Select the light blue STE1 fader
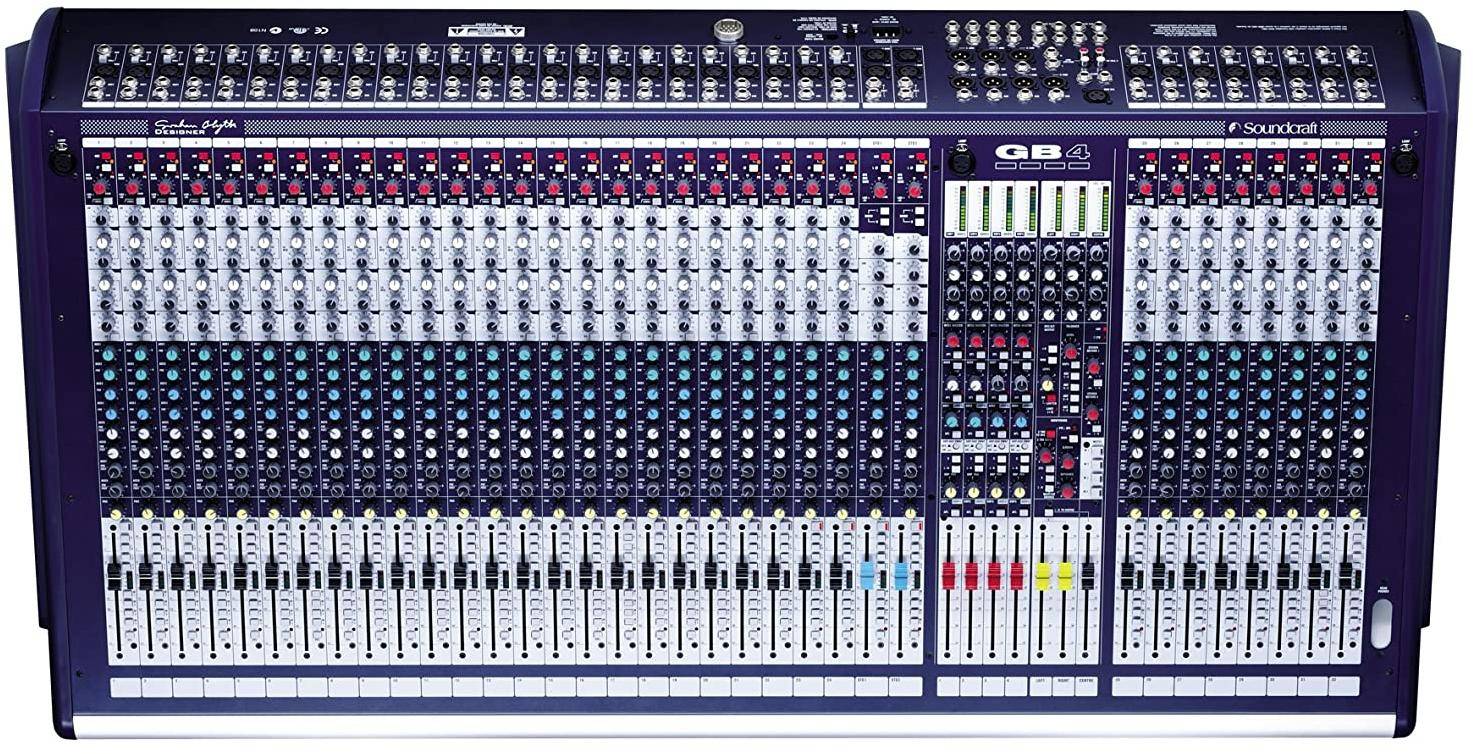Image resolution: width=1473 pixels, height=754 pixels. [868, 576]
